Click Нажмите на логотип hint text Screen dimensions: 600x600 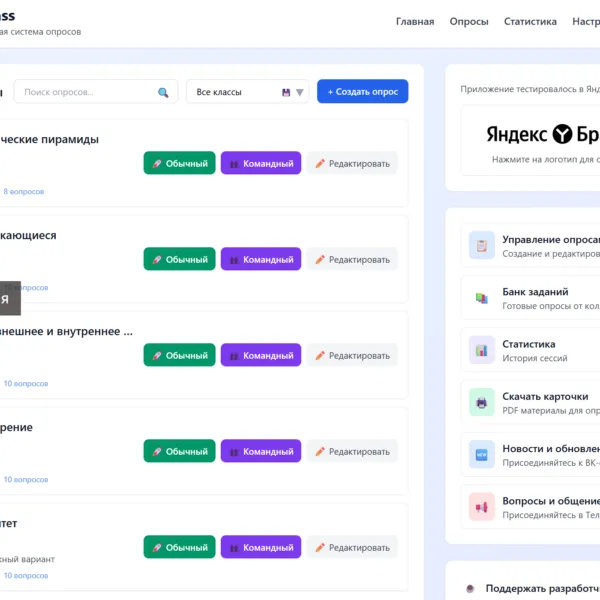[546, 159]
